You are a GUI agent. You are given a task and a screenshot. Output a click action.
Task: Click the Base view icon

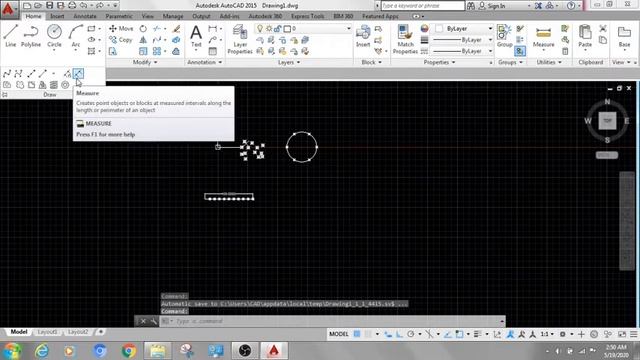624,37
